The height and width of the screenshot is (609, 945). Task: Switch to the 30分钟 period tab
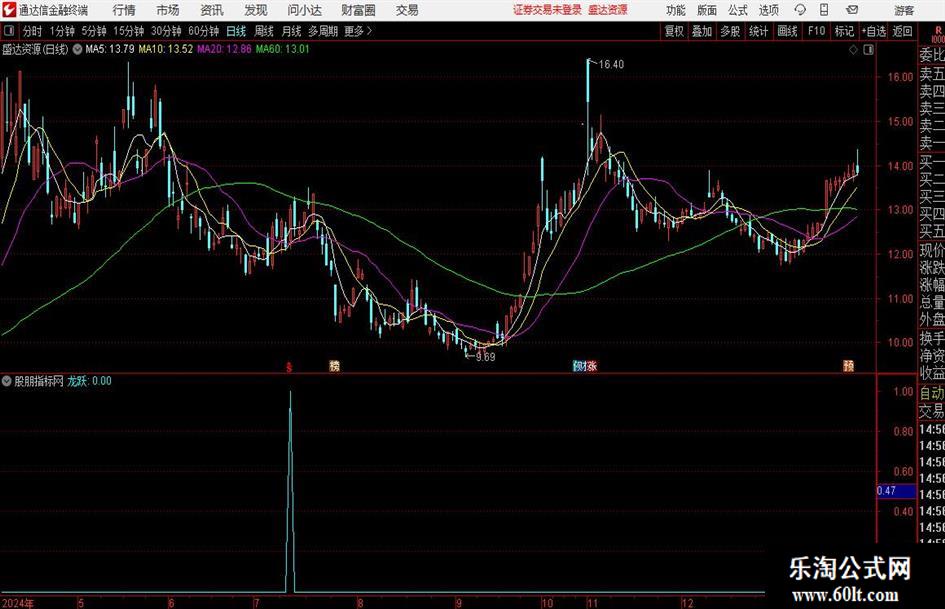click(166, 31)
